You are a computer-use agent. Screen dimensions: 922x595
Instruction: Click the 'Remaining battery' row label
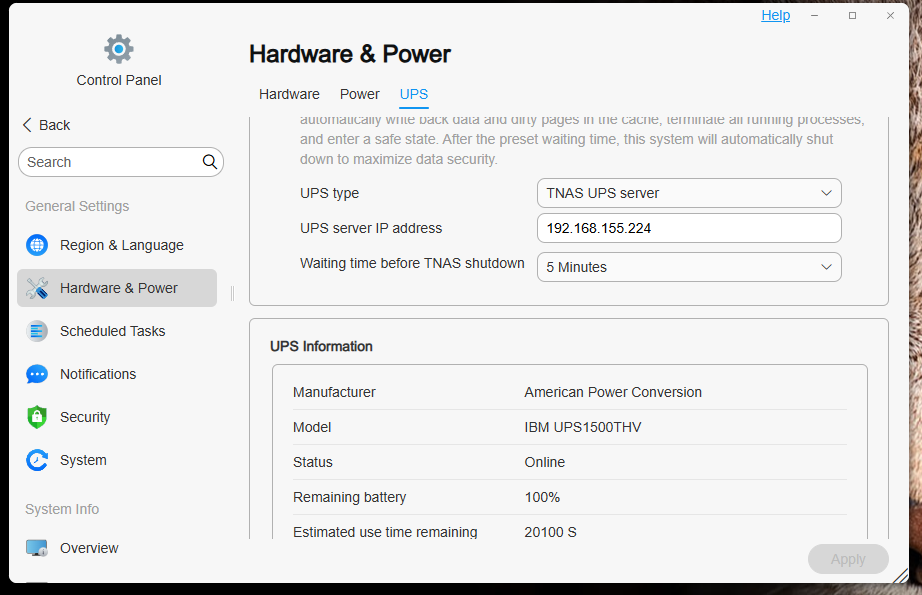pos(349,497)
